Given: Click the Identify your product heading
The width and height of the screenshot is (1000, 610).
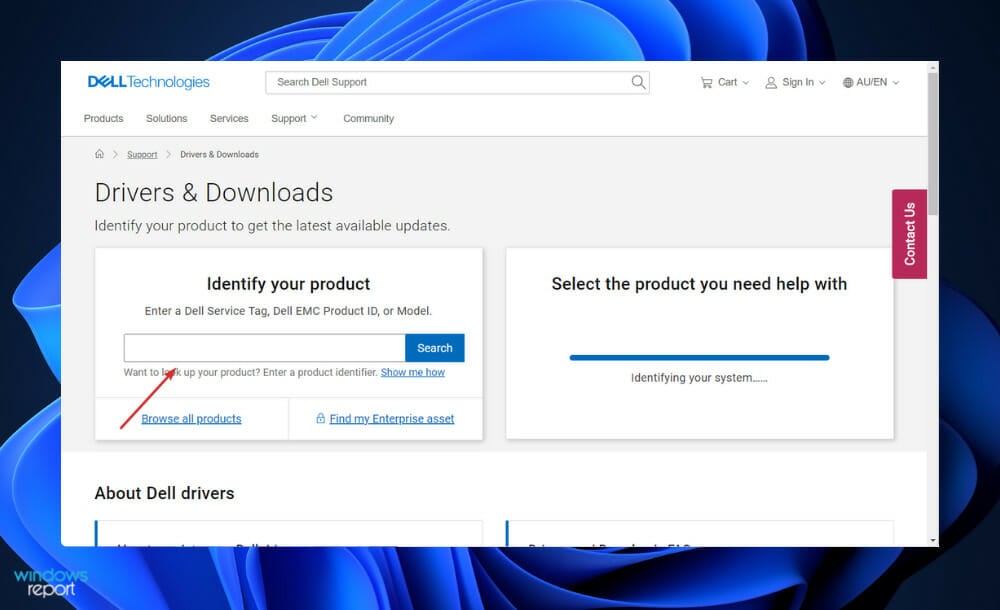Looking at the screenshot, I should (288, 284).
